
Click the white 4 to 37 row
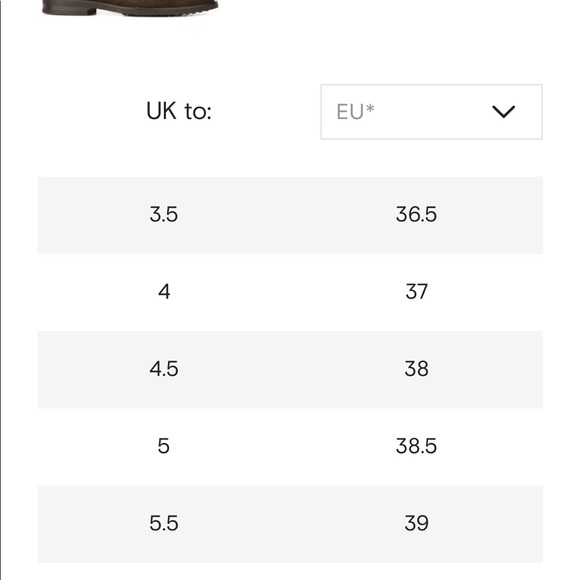point(290,292)
